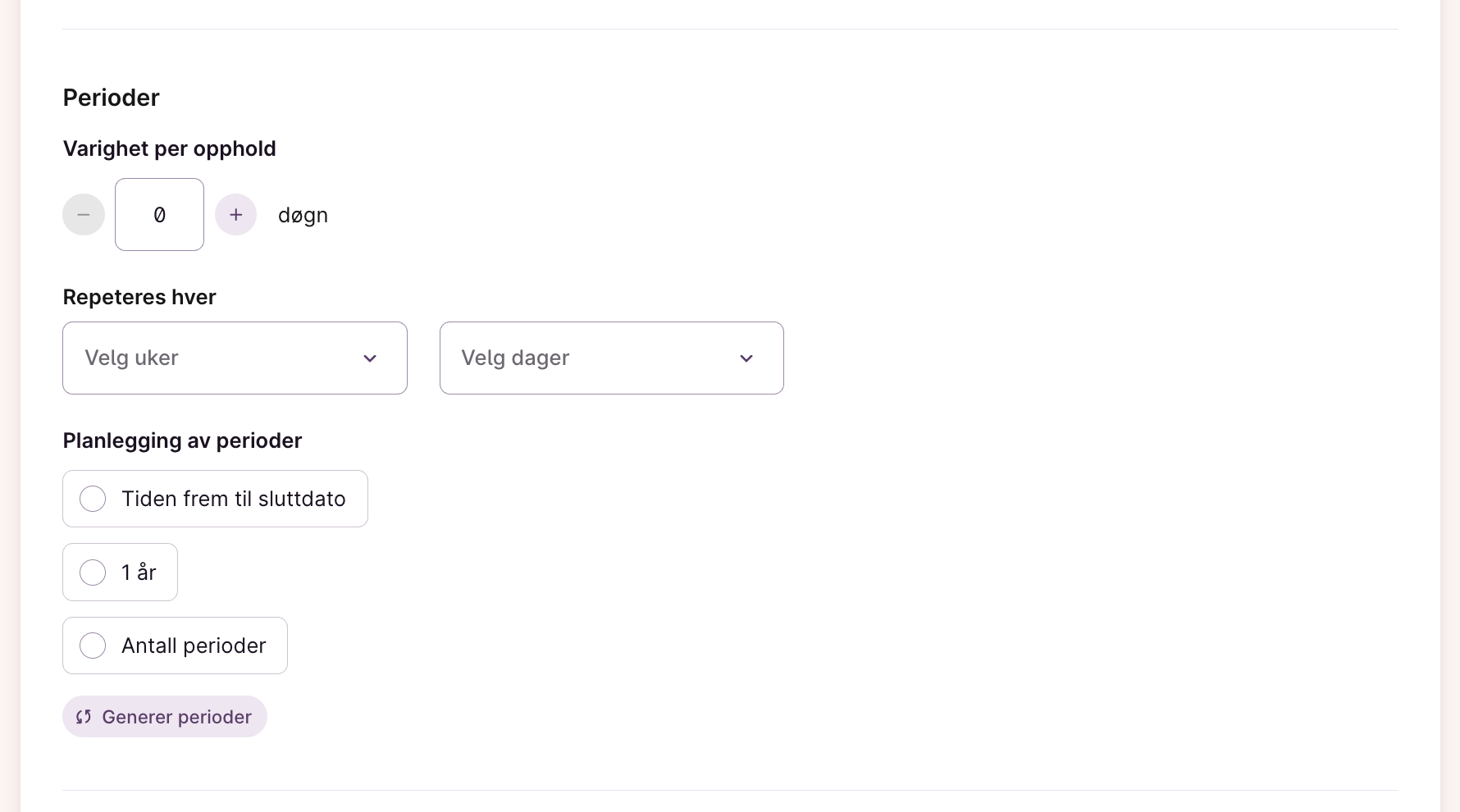The width and height of the screenshot is (1460, 812).
Task: Click the Planlegging av perioder label
Action: 183,440
